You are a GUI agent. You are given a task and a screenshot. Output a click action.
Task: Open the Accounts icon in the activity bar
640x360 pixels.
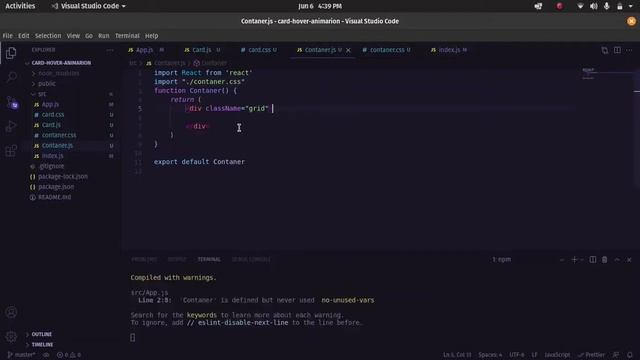[x=11, y=312]
